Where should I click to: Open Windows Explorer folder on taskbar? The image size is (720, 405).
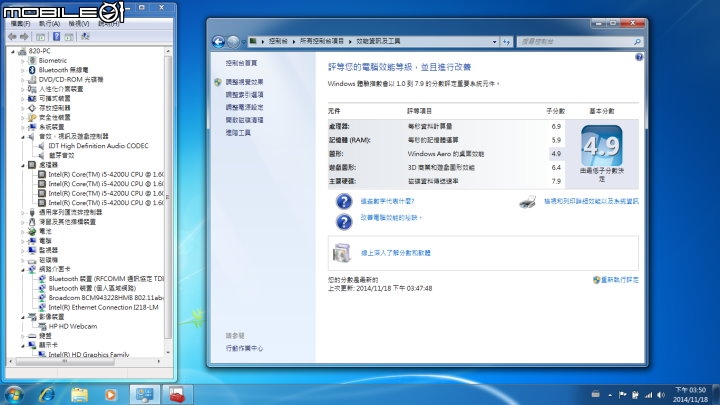[x=79, y=394]
